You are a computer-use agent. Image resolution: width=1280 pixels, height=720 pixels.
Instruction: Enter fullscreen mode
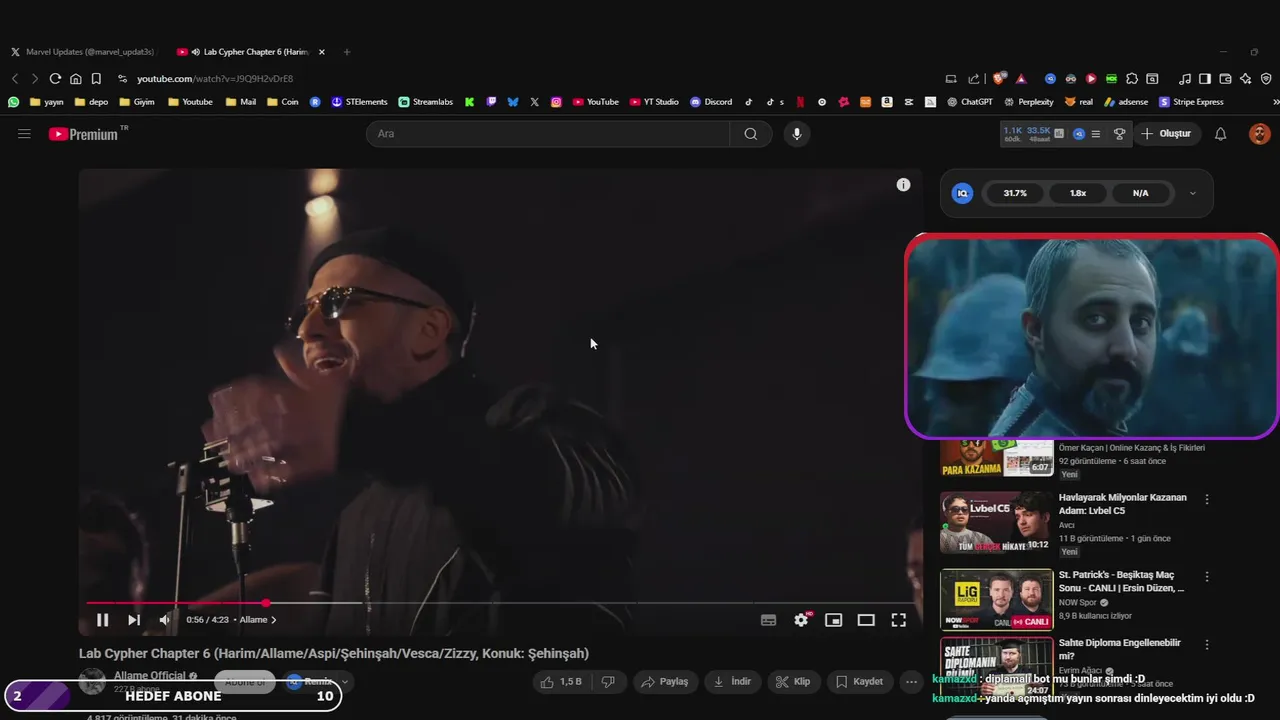[899, 620]
